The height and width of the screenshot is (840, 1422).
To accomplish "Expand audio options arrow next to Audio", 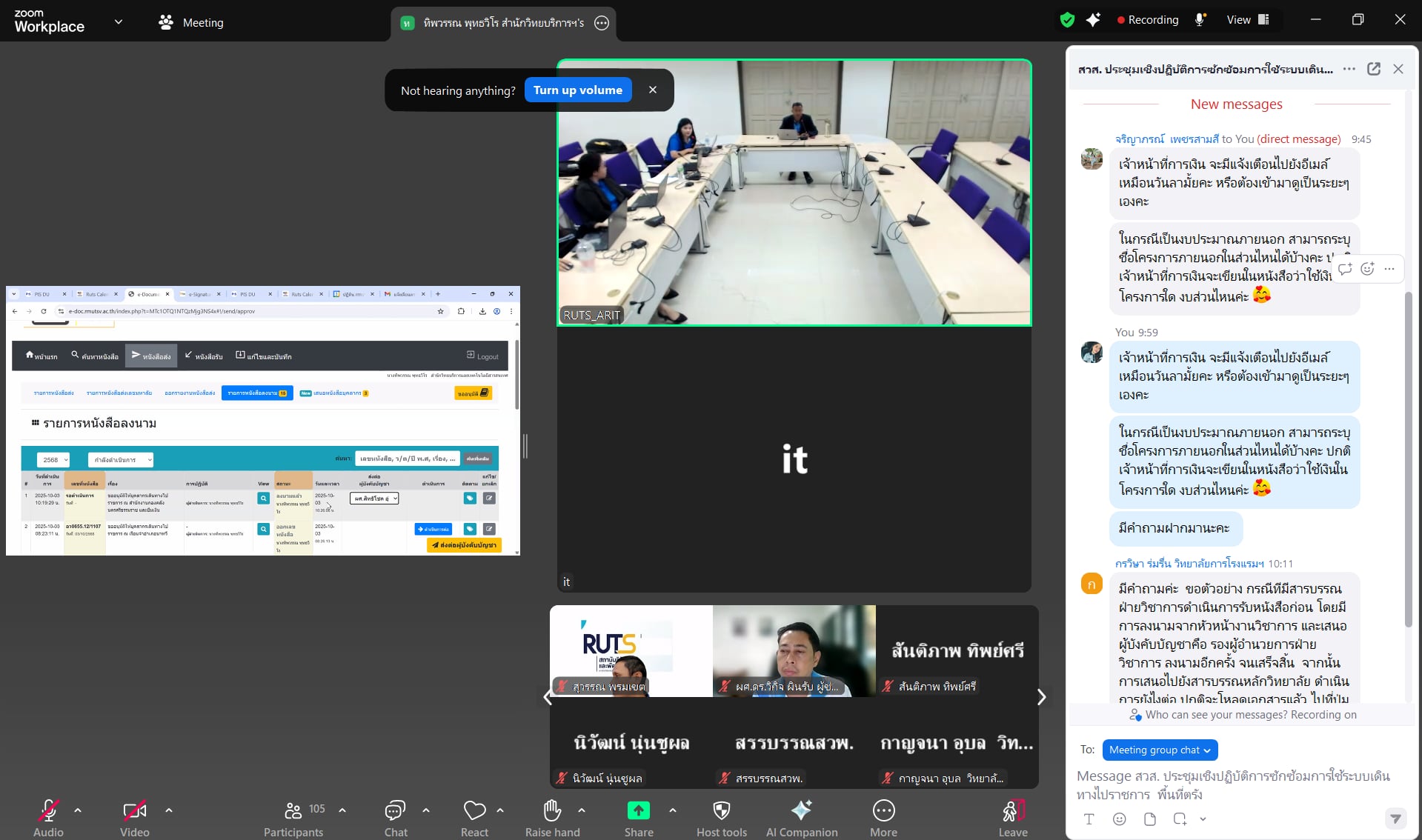I will [x=78, y=810].
